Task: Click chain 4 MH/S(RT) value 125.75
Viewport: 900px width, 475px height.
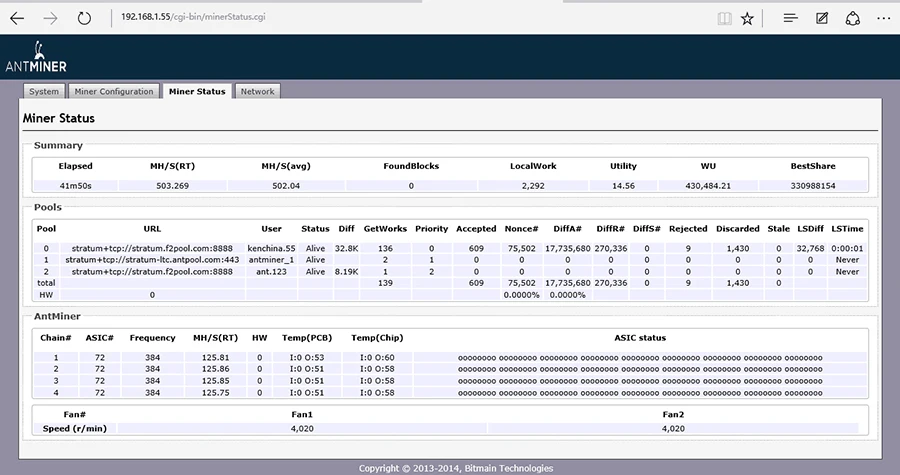Action: [x=215, y=393]
